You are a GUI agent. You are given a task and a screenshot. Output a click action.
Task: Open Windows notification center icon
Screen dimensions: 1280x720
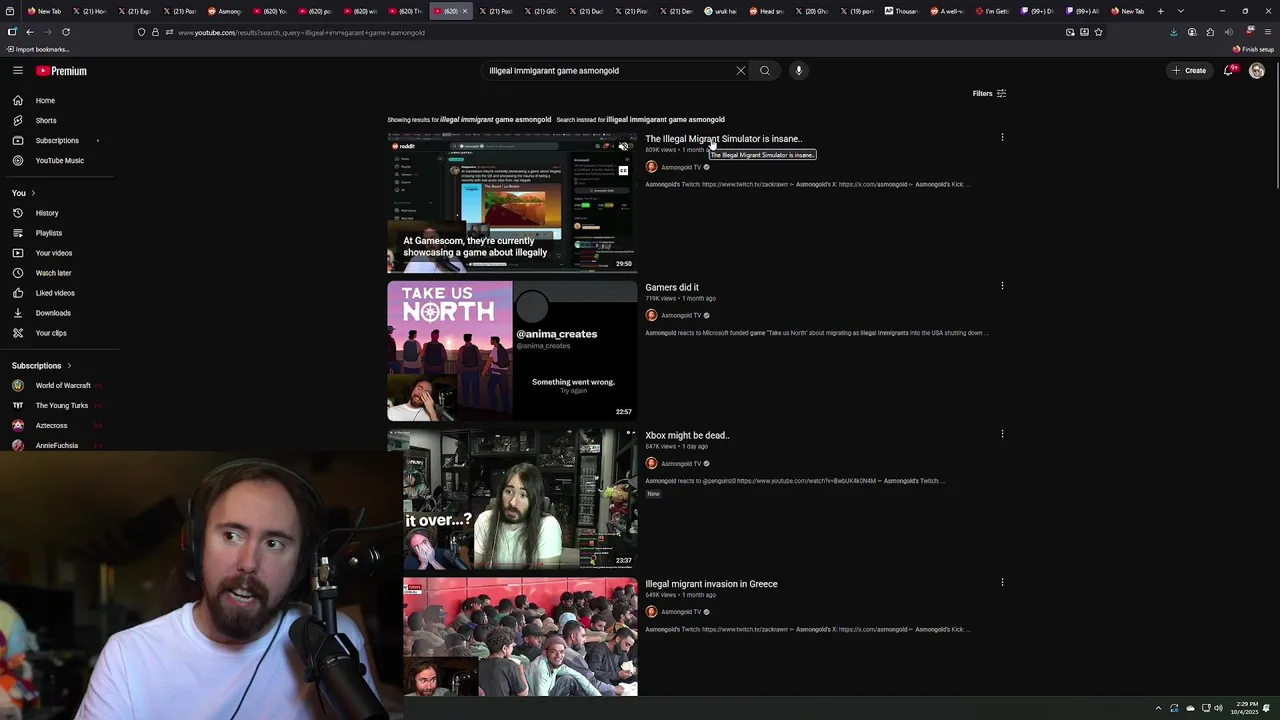(1267, 708)
